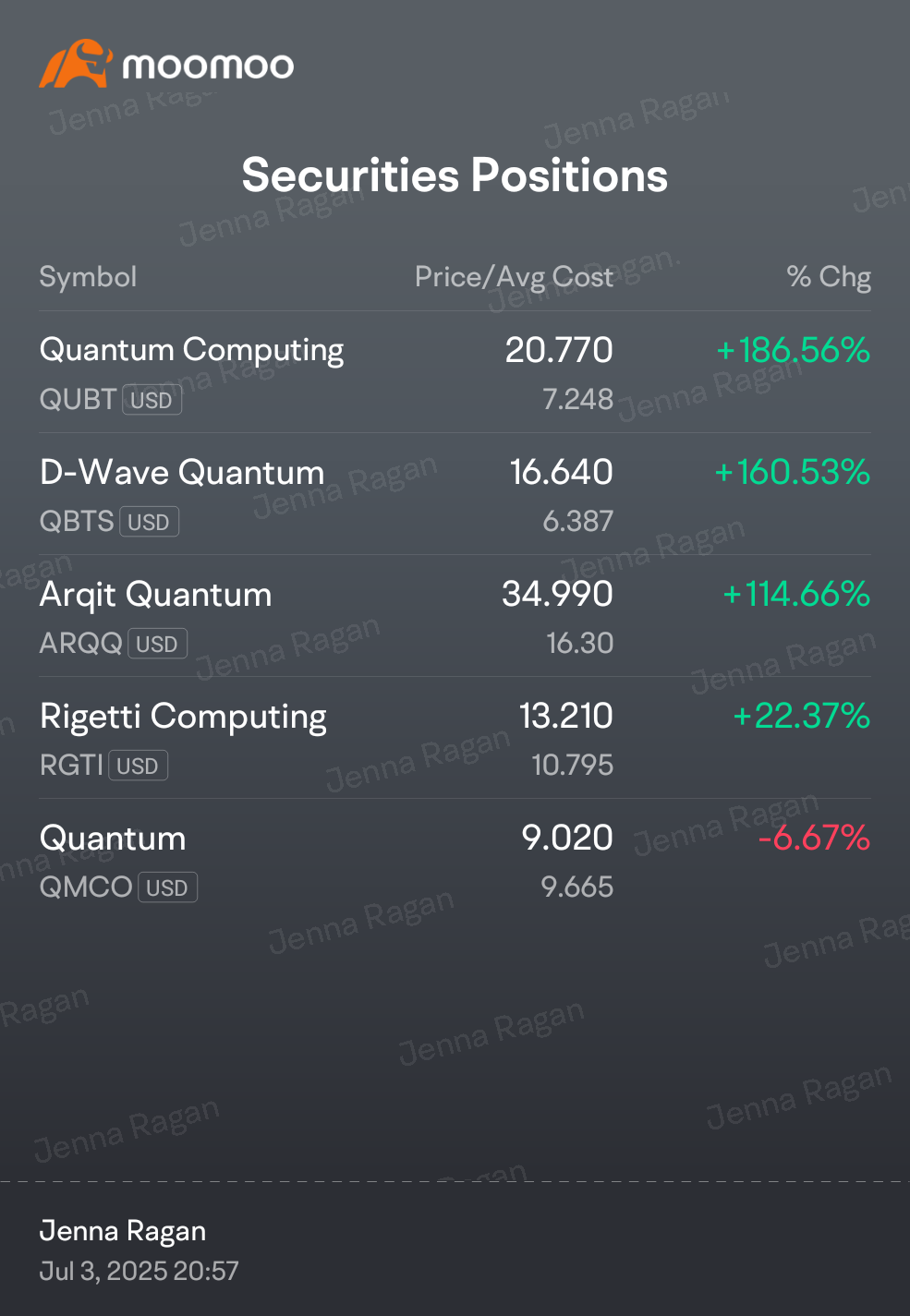Screen dimensions: 910x1316
Task: Click the Jenna Ragan username at bottom
Action: coord(123,1231)
